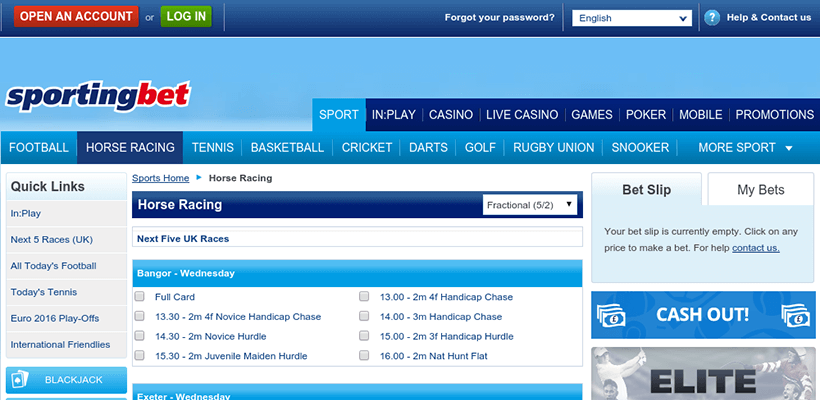The width and height of the screenshot is (820, 400).
Task: Open the Live Casino tab
Action: tap(522, 115)
